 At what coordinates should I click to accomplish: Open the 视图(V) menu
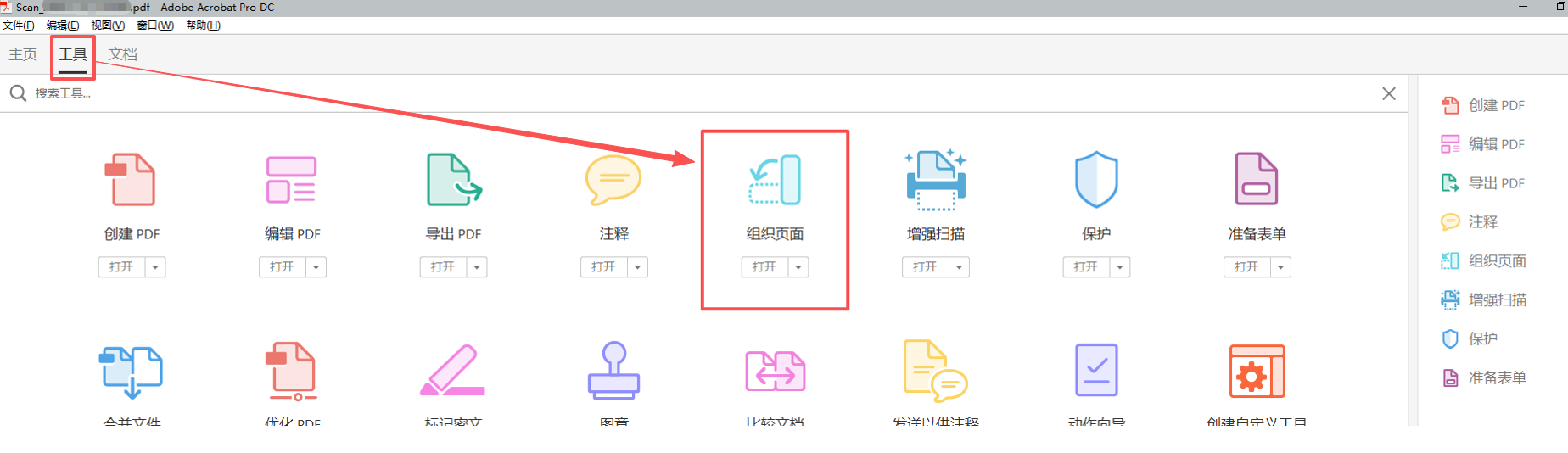pyautogui.click(x=108, y=25)
